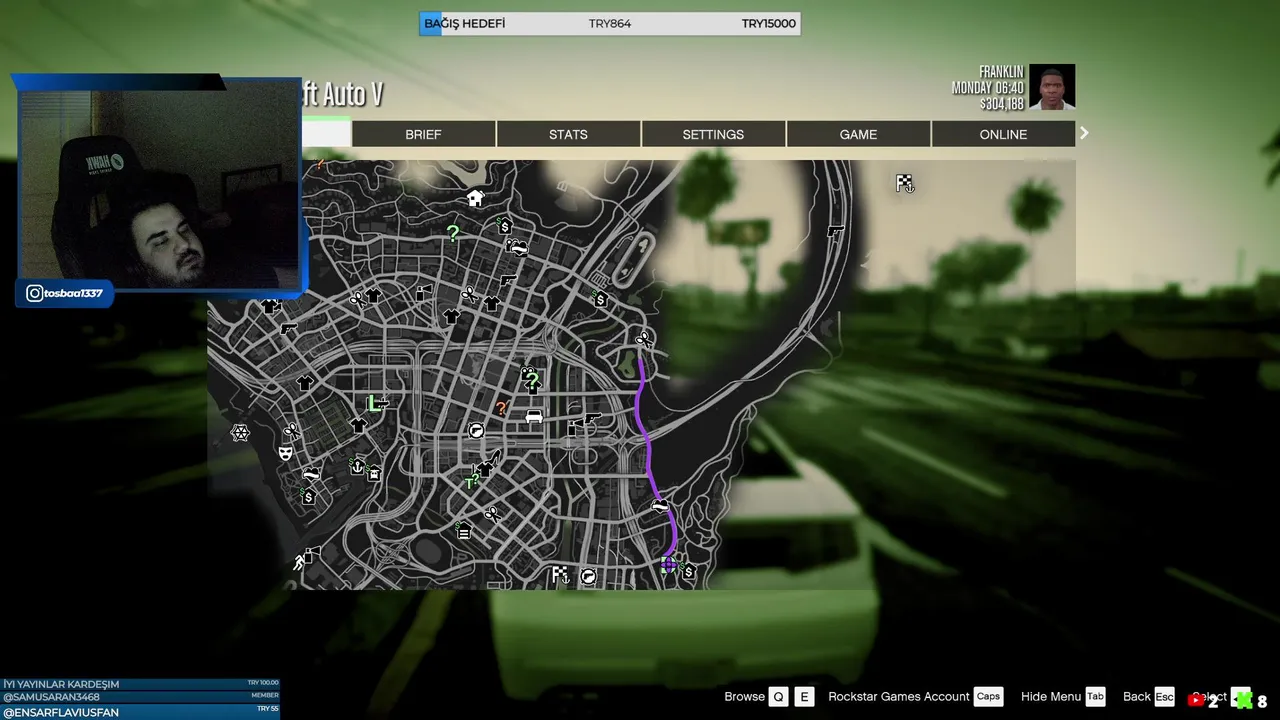Select the movie camera question mark icon
Screen dimensions: 1280x720
tap(530, 377)
